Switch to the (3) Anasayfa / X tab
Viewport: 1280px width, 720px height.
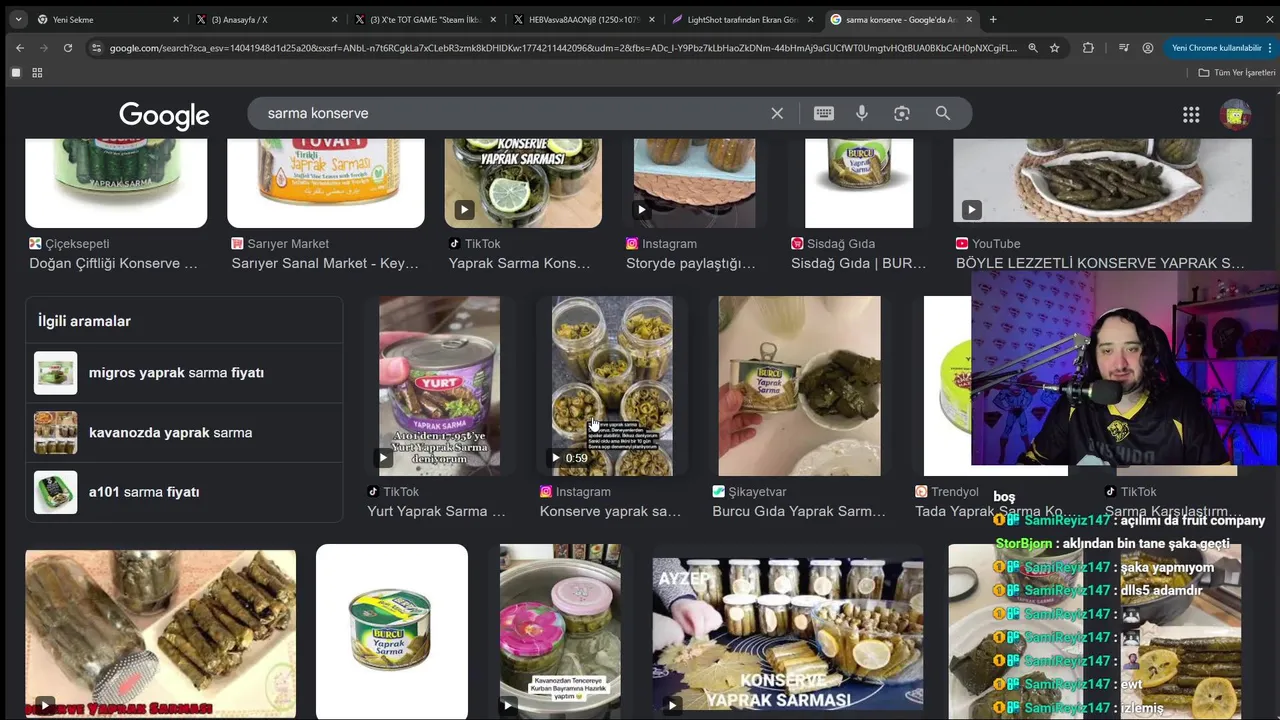(265, 19)
